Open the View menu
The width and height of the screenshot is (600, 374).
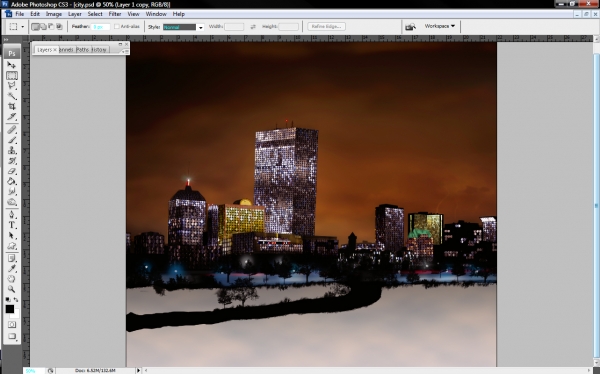pyautogui.click(x=133, y=14)
